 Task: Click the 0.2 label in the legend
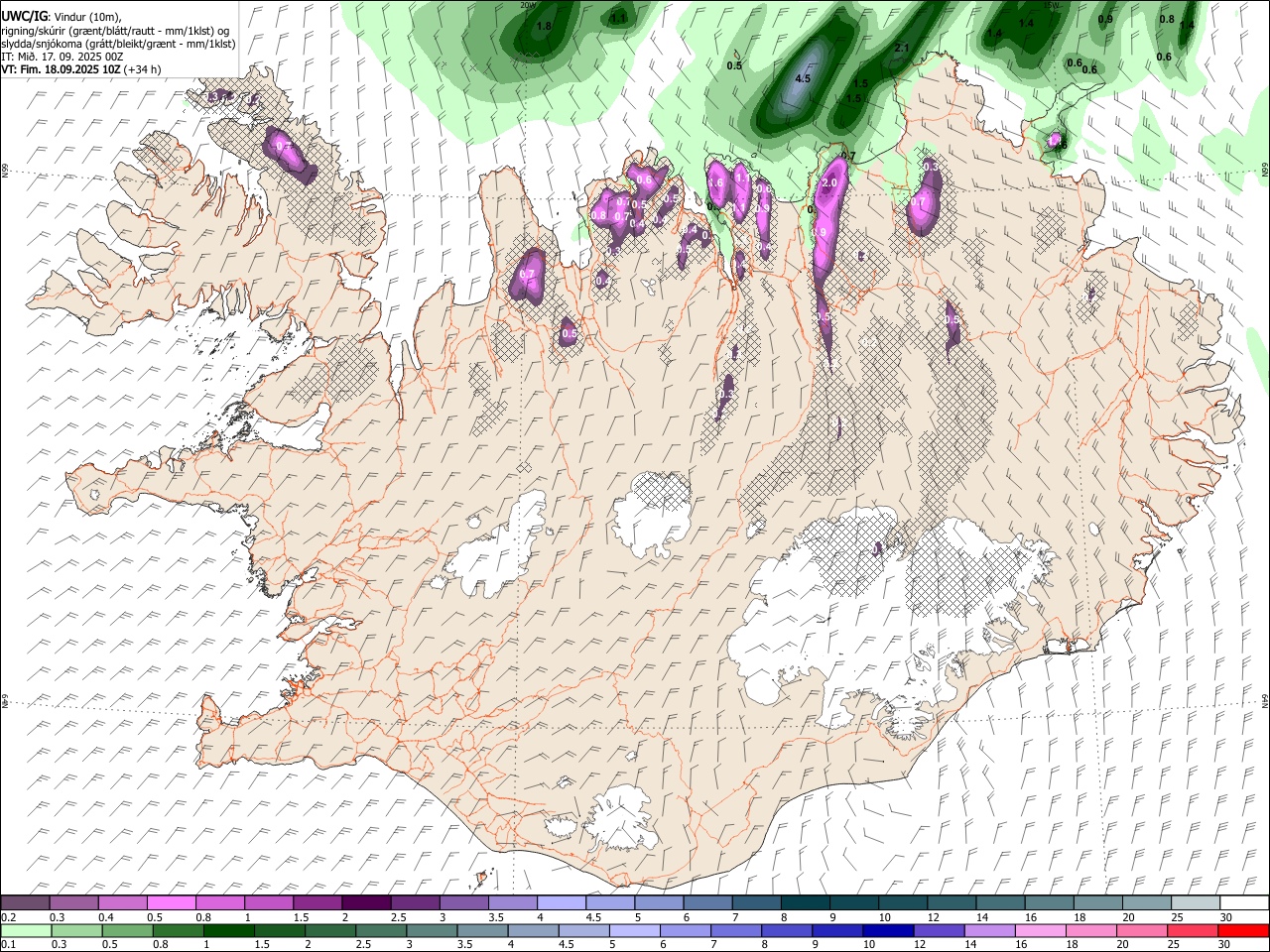pyautogui.click(x=8, y=916)
